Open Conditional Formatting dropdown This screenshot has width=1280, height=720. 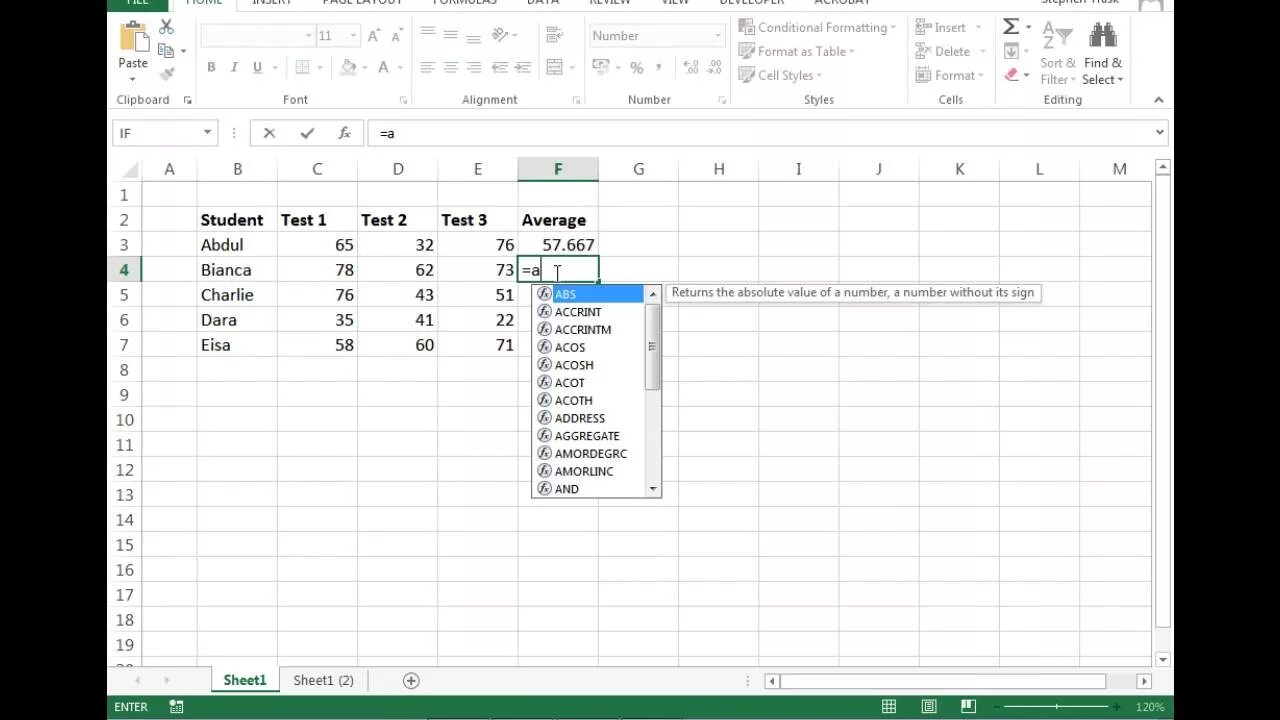817,27
